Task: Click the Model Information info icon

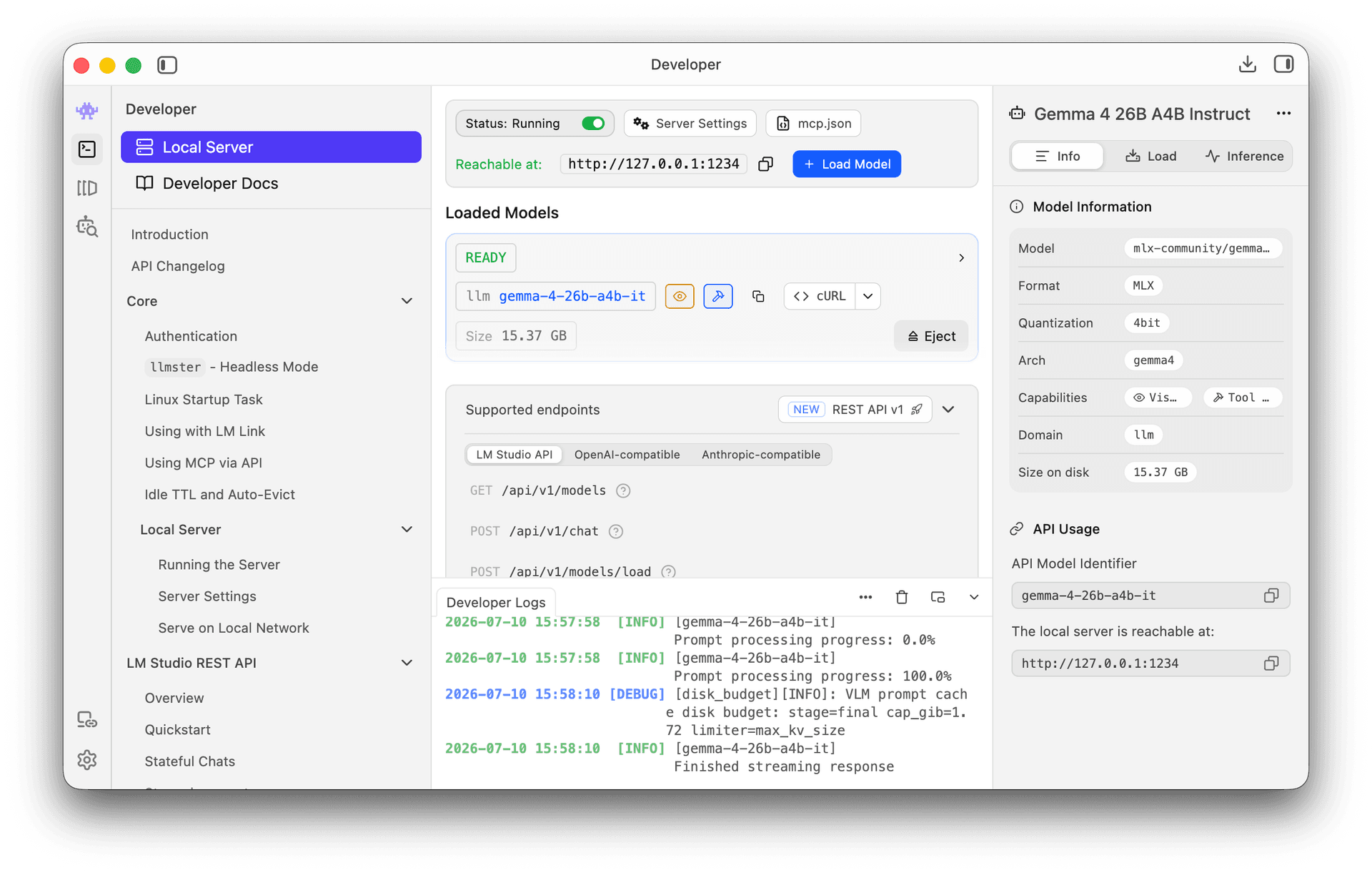Action: (1016, 207)
